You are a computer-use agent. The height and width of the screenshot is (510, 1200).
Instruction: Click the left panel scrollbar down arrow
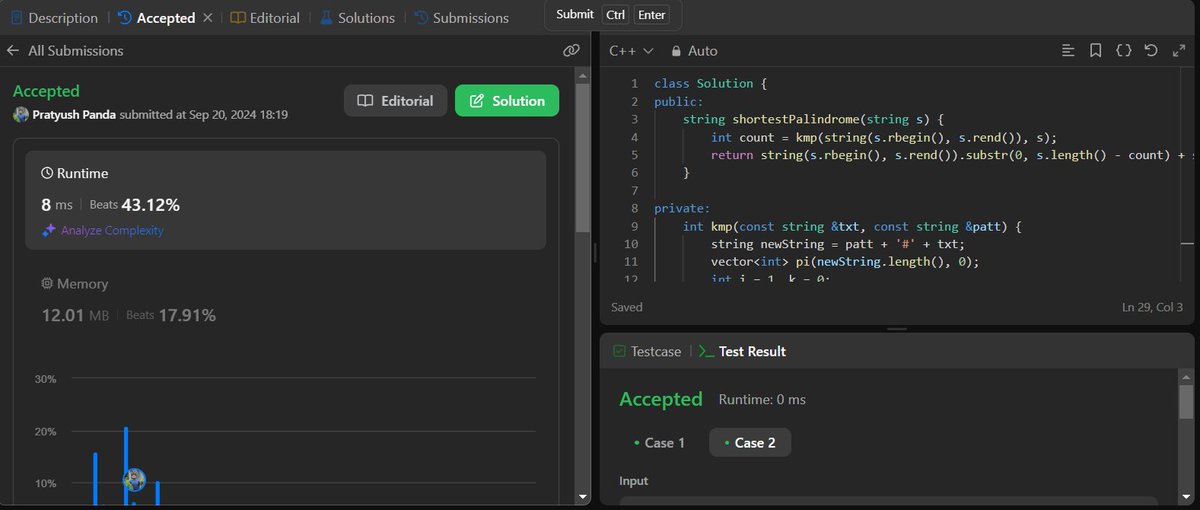pyautogui.click(x=584, y=496)
